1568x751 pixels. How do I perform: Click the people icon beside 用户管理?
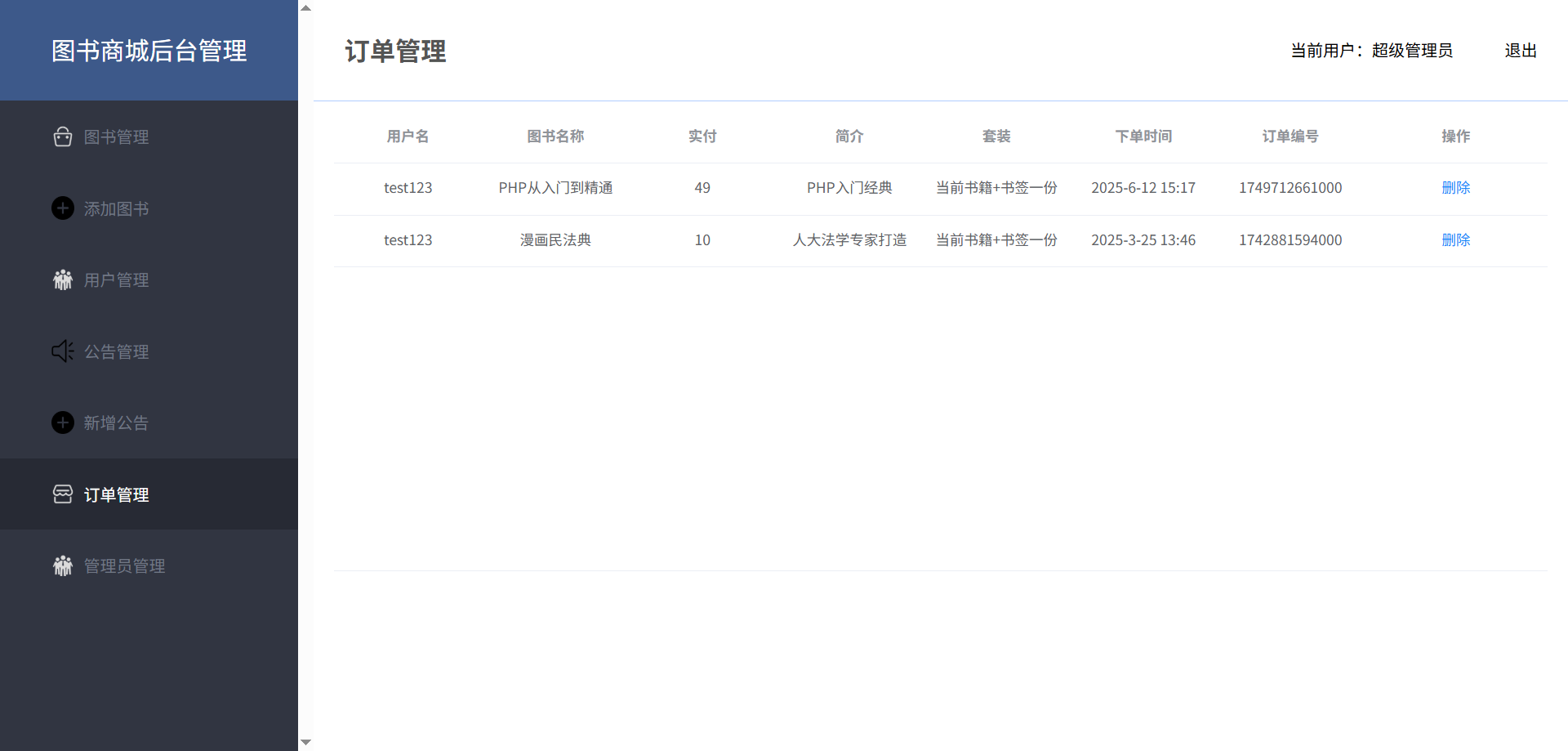pyautogui.click(x=63, y=279)
